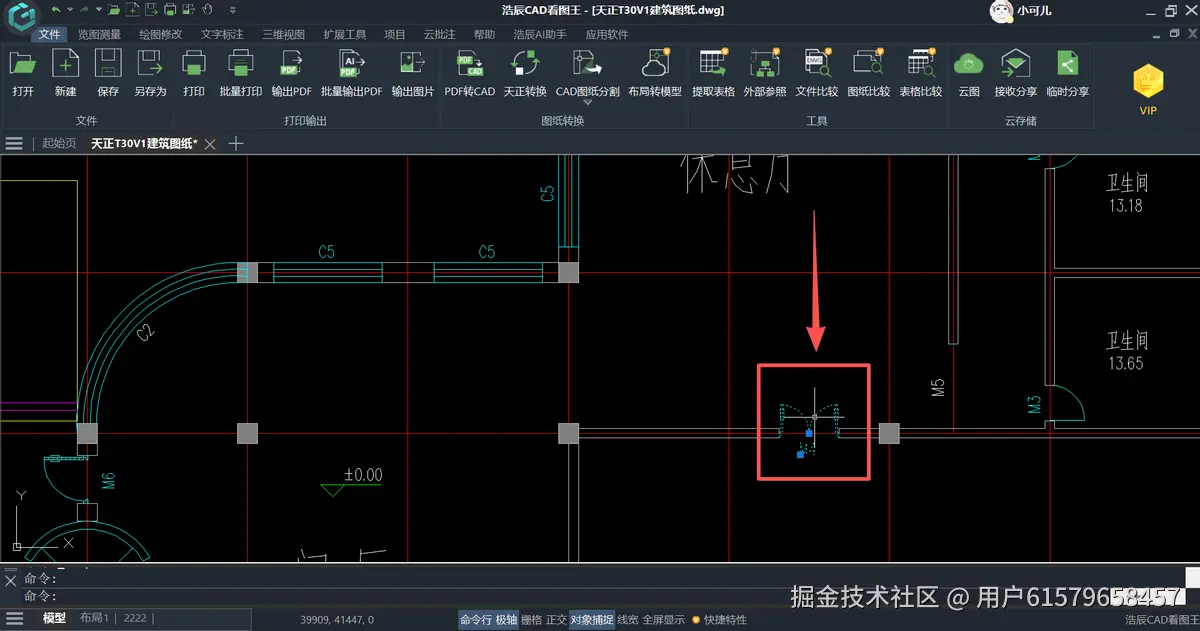Open the 三维视图 ribbon tab

283,34
